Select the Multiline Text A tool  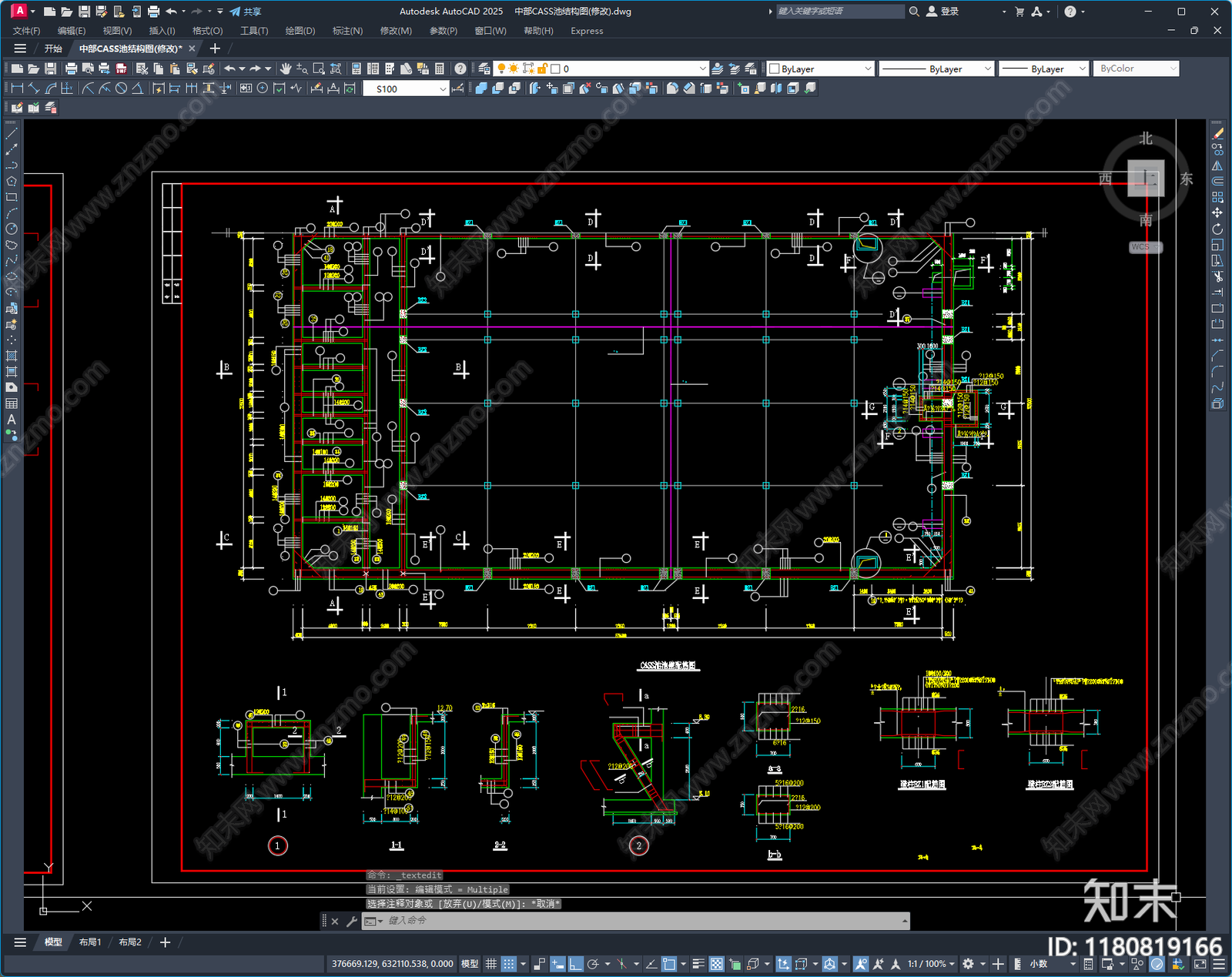point(12,420)
